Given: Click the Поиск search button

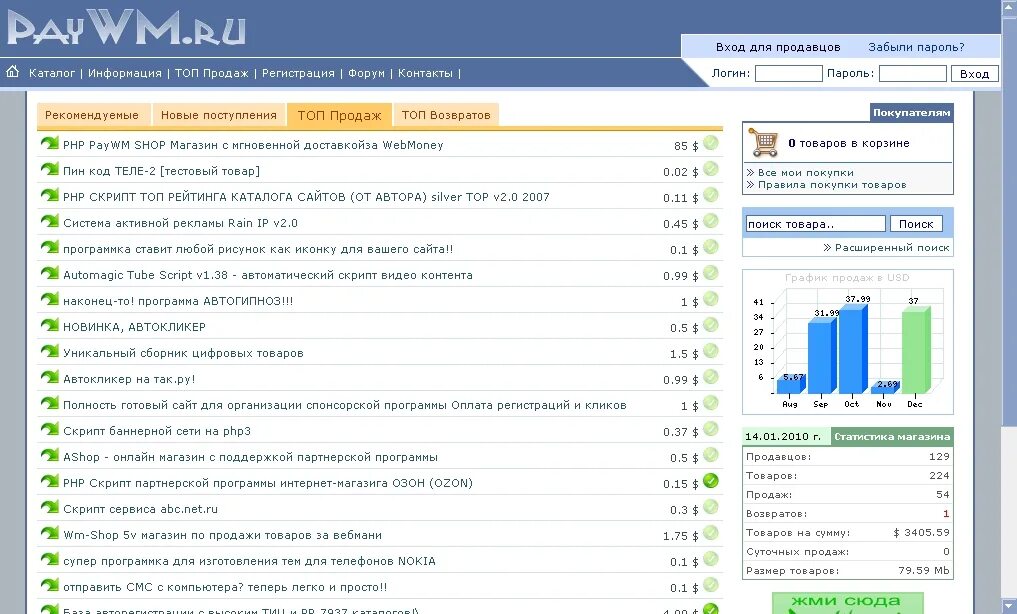Looking at the screenshot, I should tap(916, 224).
